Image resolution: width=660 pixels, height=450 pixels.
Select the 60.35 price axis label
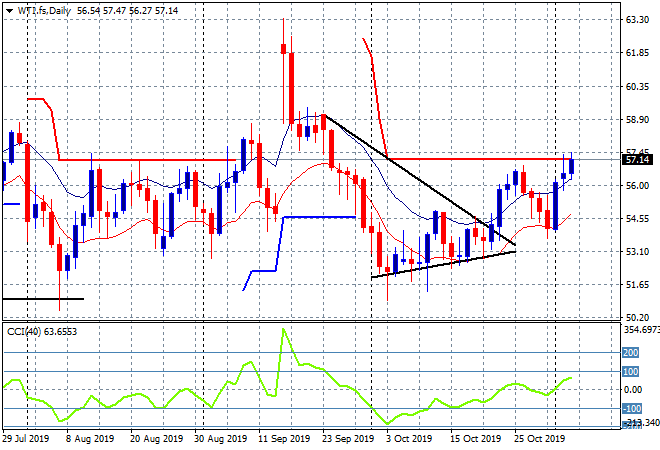pos(637,87)
